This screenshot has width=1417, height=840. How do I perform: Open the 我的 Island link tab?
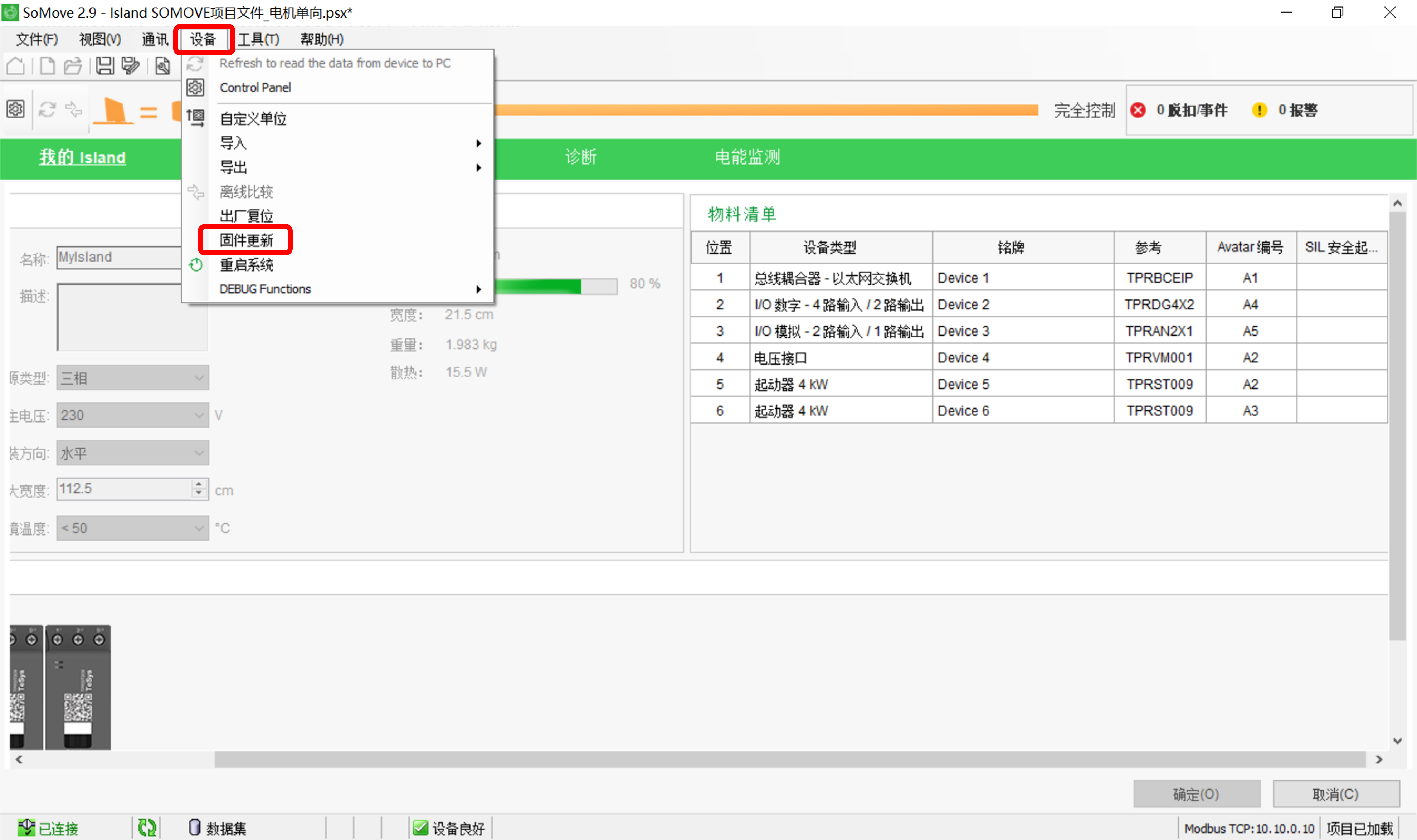coord(83,157)
